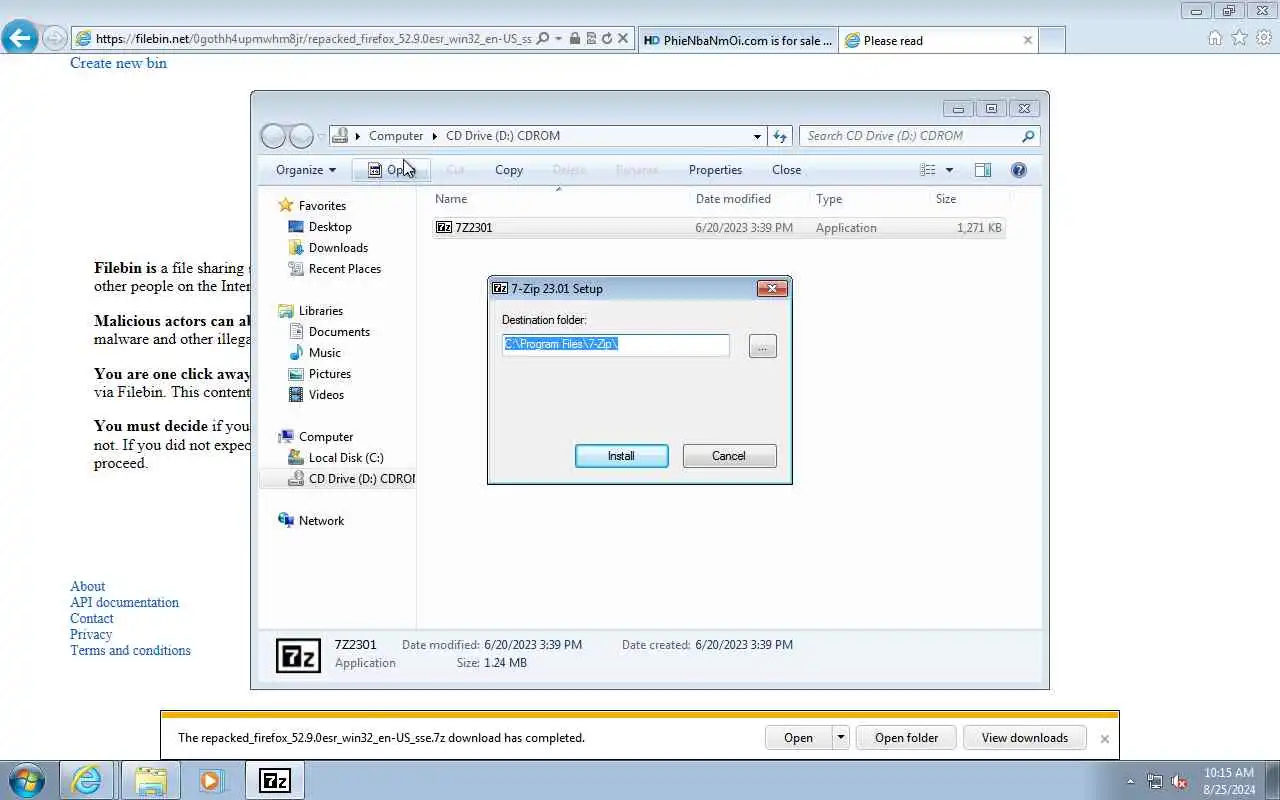The image size is (1280, 800).
Task: Open Network in navigation pane
Action: click(321, 521)
